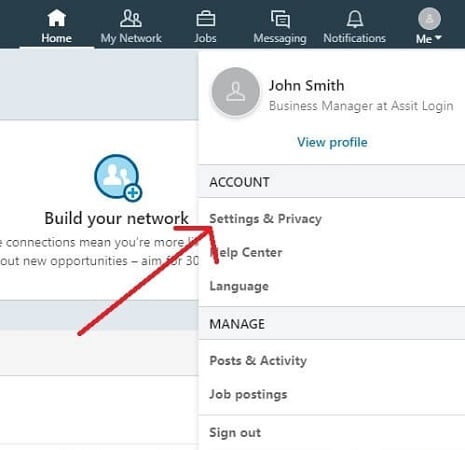Click the My Network tab label
The height and width of the screenshot is (450, 465).
point(131,39)
